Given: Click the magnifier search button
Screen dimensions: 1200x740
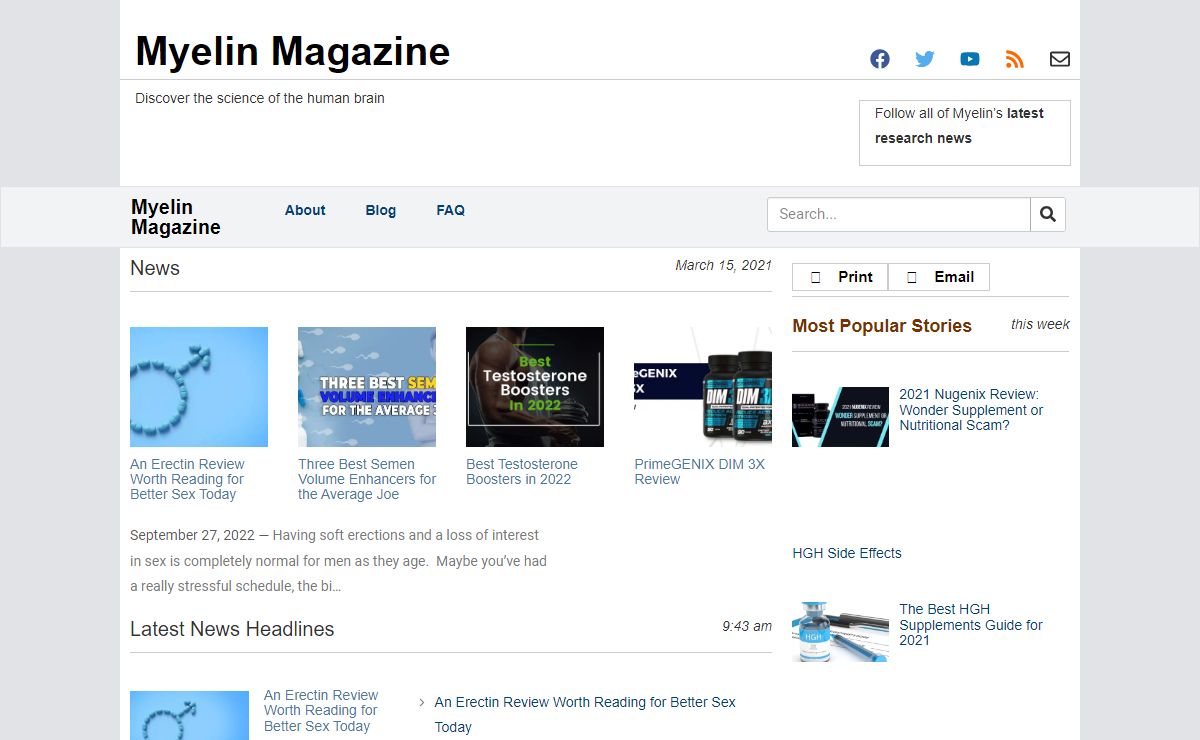Looking at the screenshot, I should [x=1048, y=214].
